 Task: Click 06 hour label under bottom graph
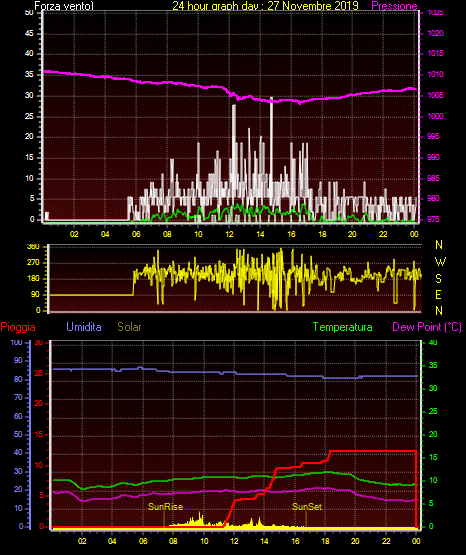(143, 541)
